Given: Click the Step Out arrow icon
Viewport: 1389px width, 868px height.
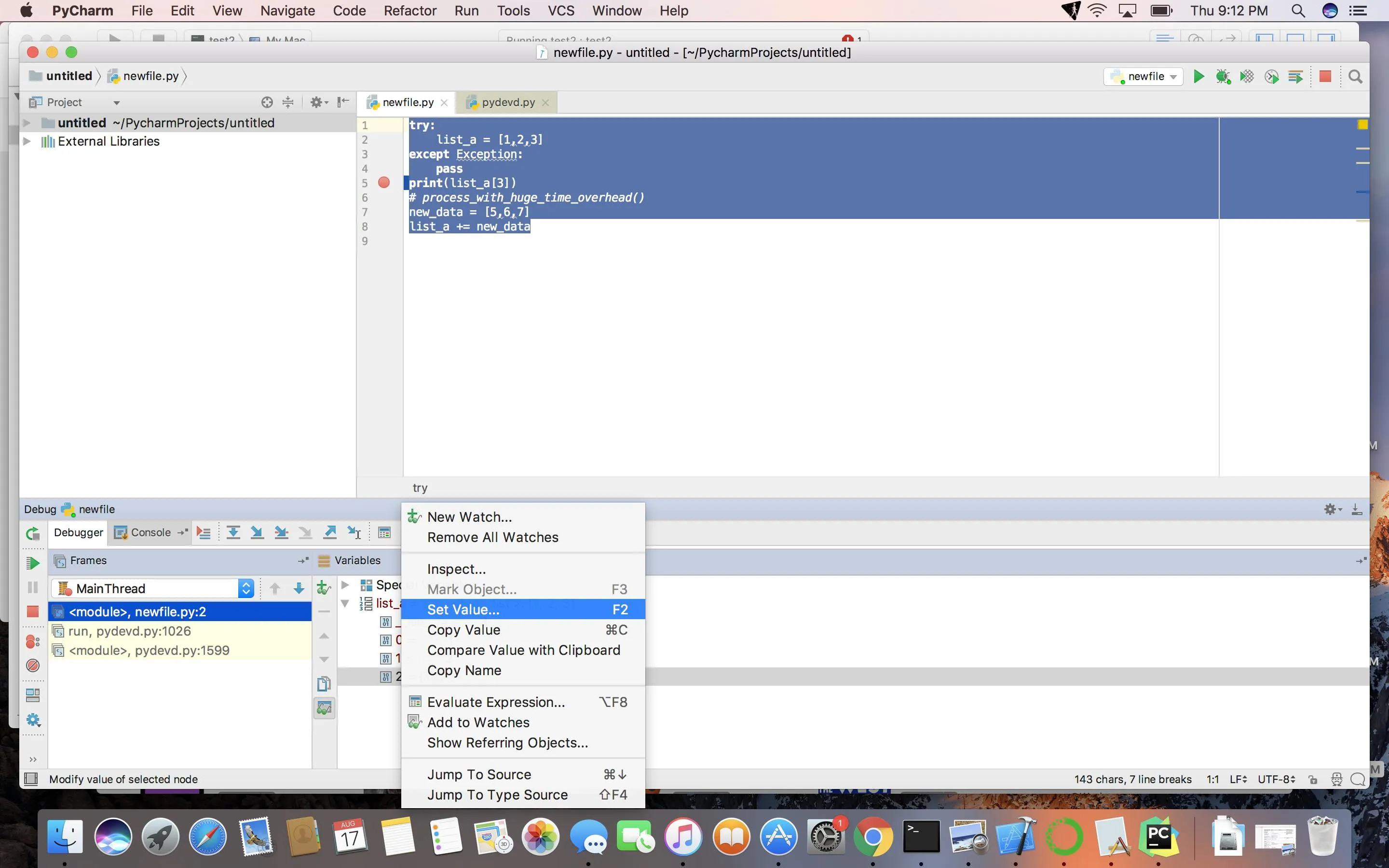Looking at the screenshot, I should [x=330, y=533].
